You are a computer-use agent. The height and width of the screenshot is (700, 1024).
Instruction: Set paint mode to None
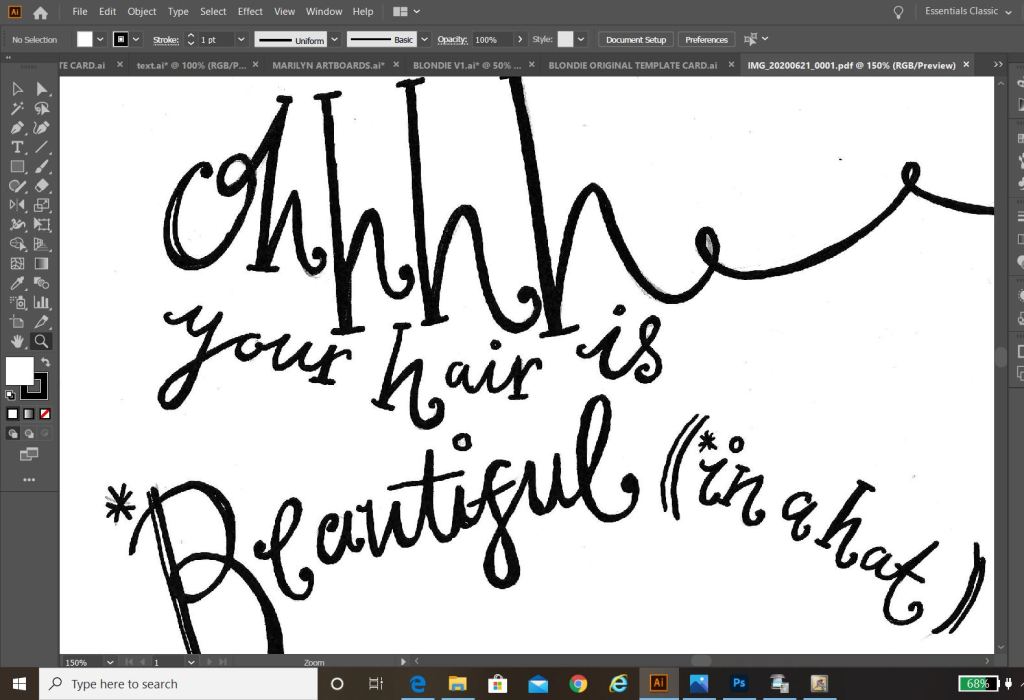45,413
